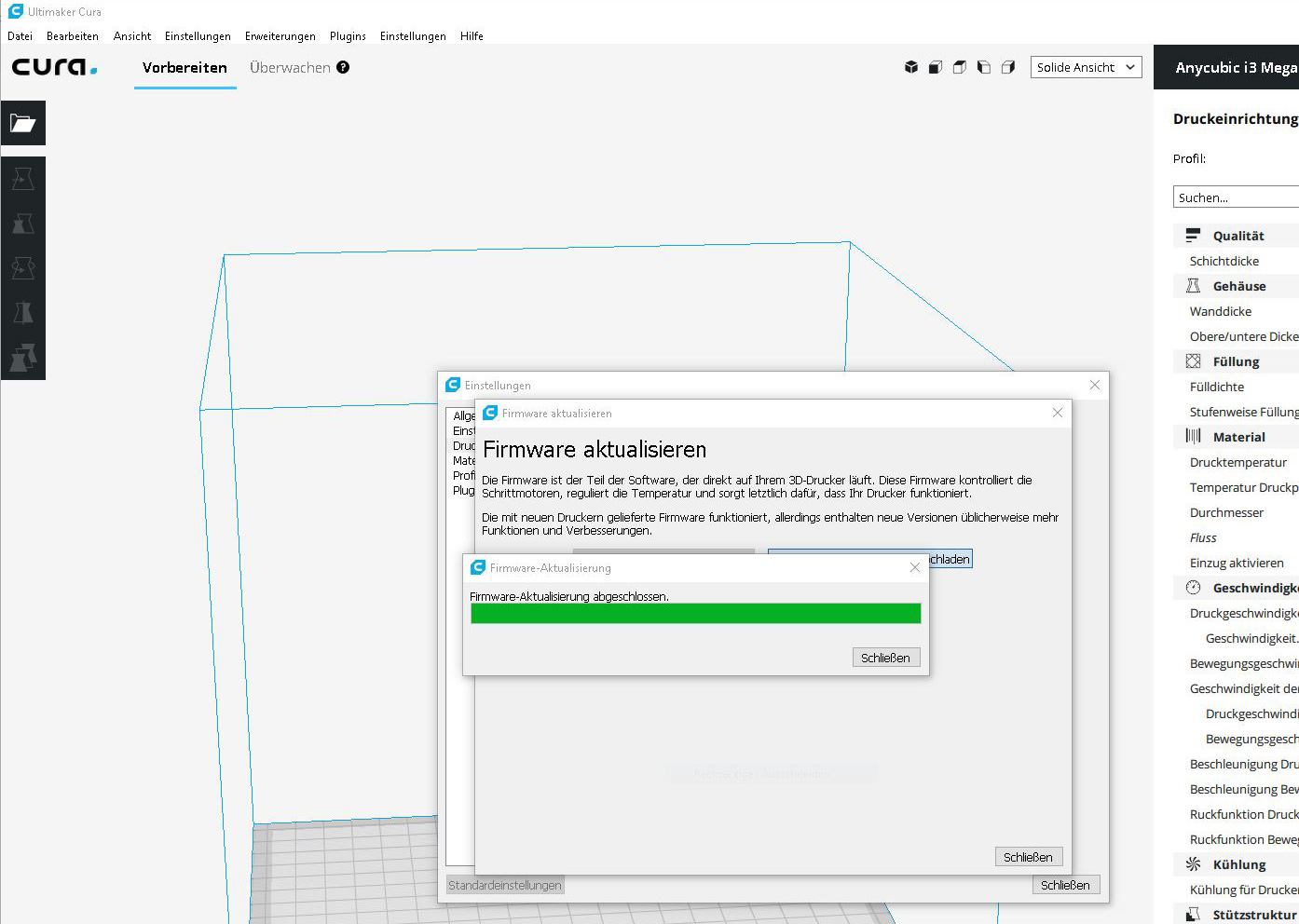Viewport: 1299px width, 924px height.
Task: Click the Überwachen help question mark icon
Action: [x=343, y=67]
